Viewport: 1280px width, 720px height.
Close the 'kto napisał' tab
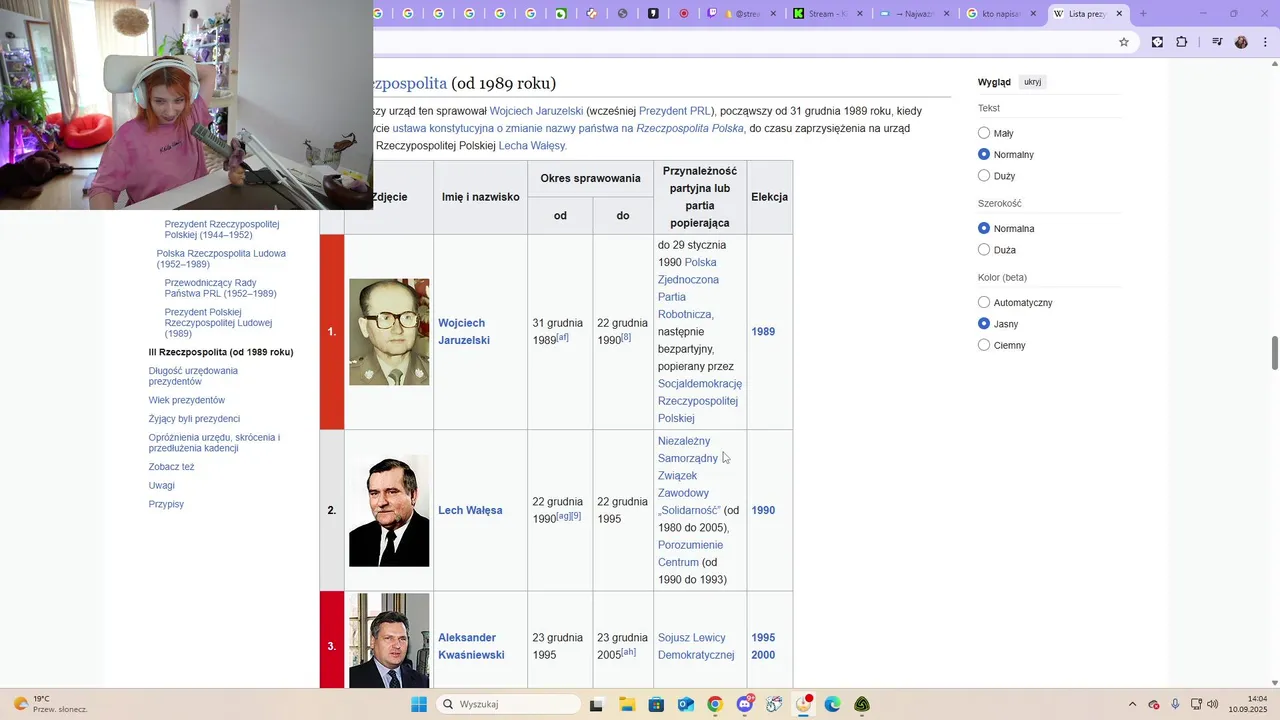1034,14
